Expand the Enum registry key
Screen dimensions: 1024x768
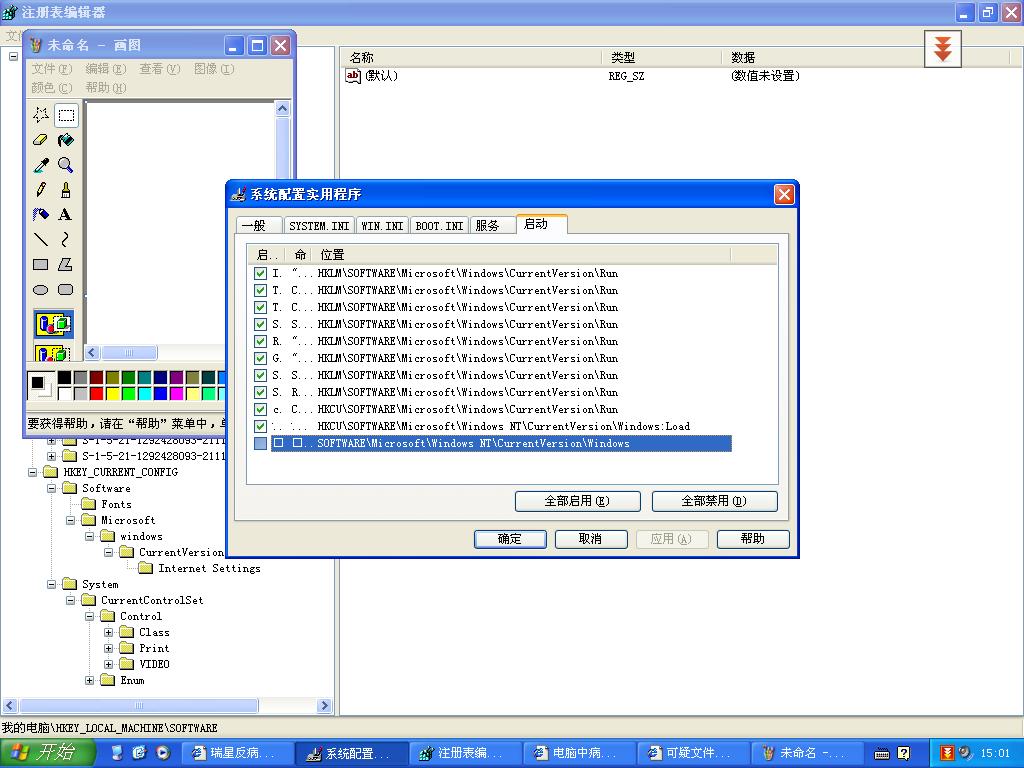click(89, 680)
